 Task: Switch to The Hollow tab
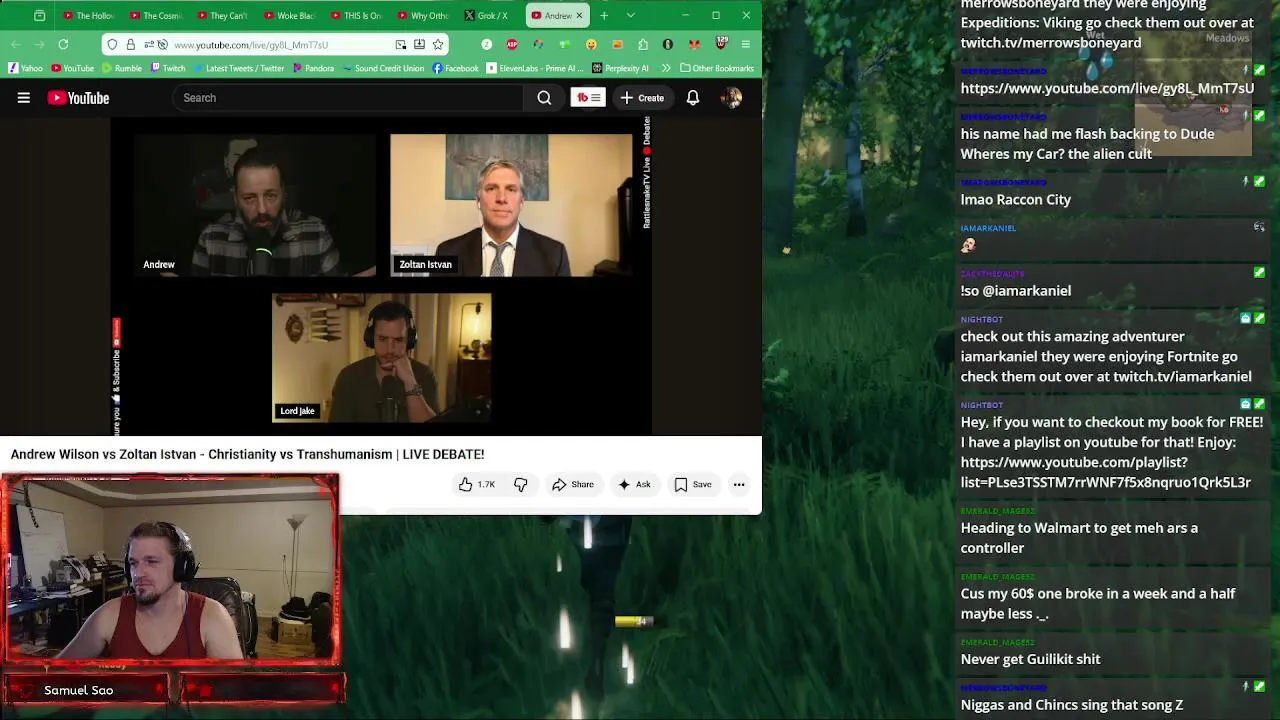pos(89,15)
